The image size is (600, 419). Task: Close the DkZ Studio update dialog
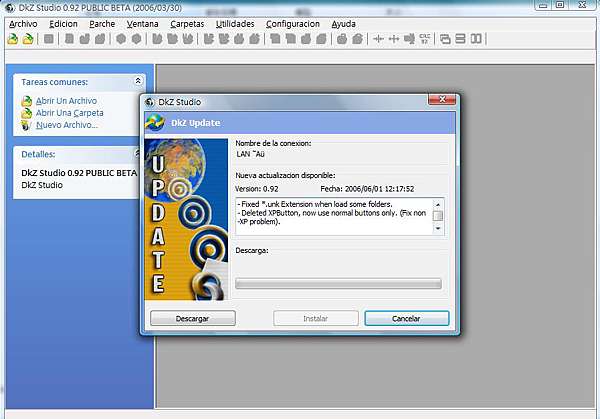[442, 99]
